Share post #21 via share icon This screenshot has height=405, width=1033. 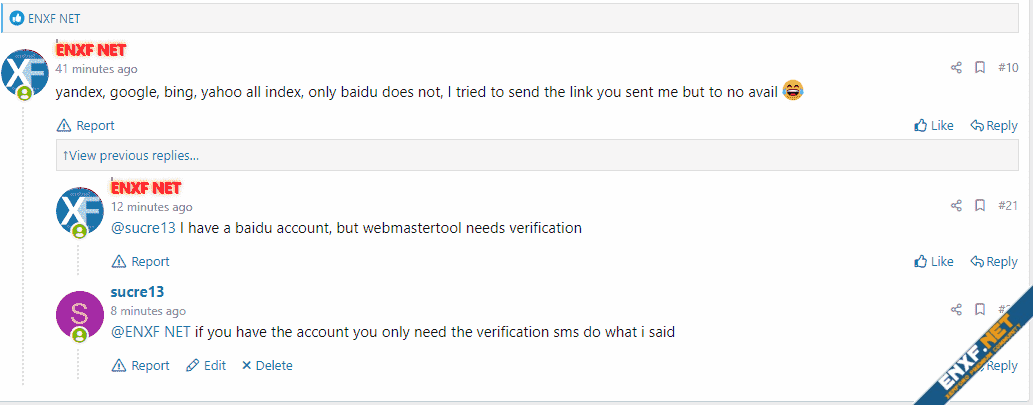(x=956, y=205)
